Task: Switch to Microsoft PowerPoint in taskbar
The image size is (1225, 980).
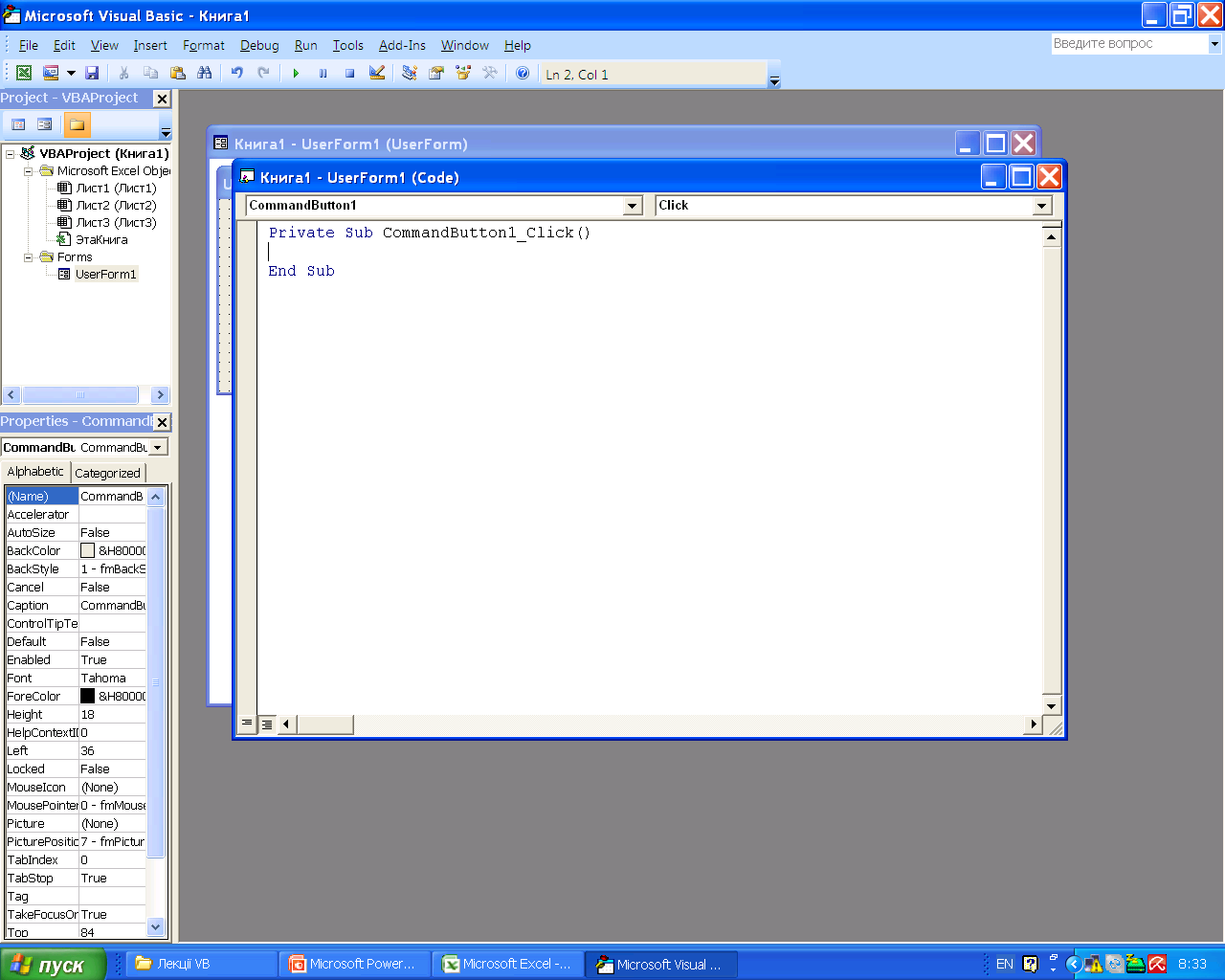Action: tap(353, 964)
